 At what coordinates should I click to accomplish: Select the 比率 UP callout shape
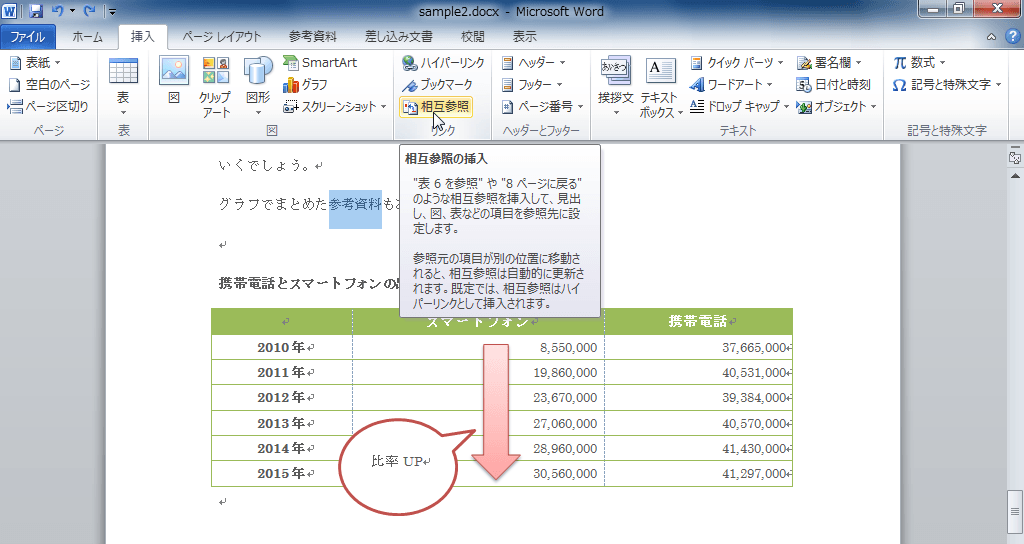pyautogui.click(x=400, y=465)
